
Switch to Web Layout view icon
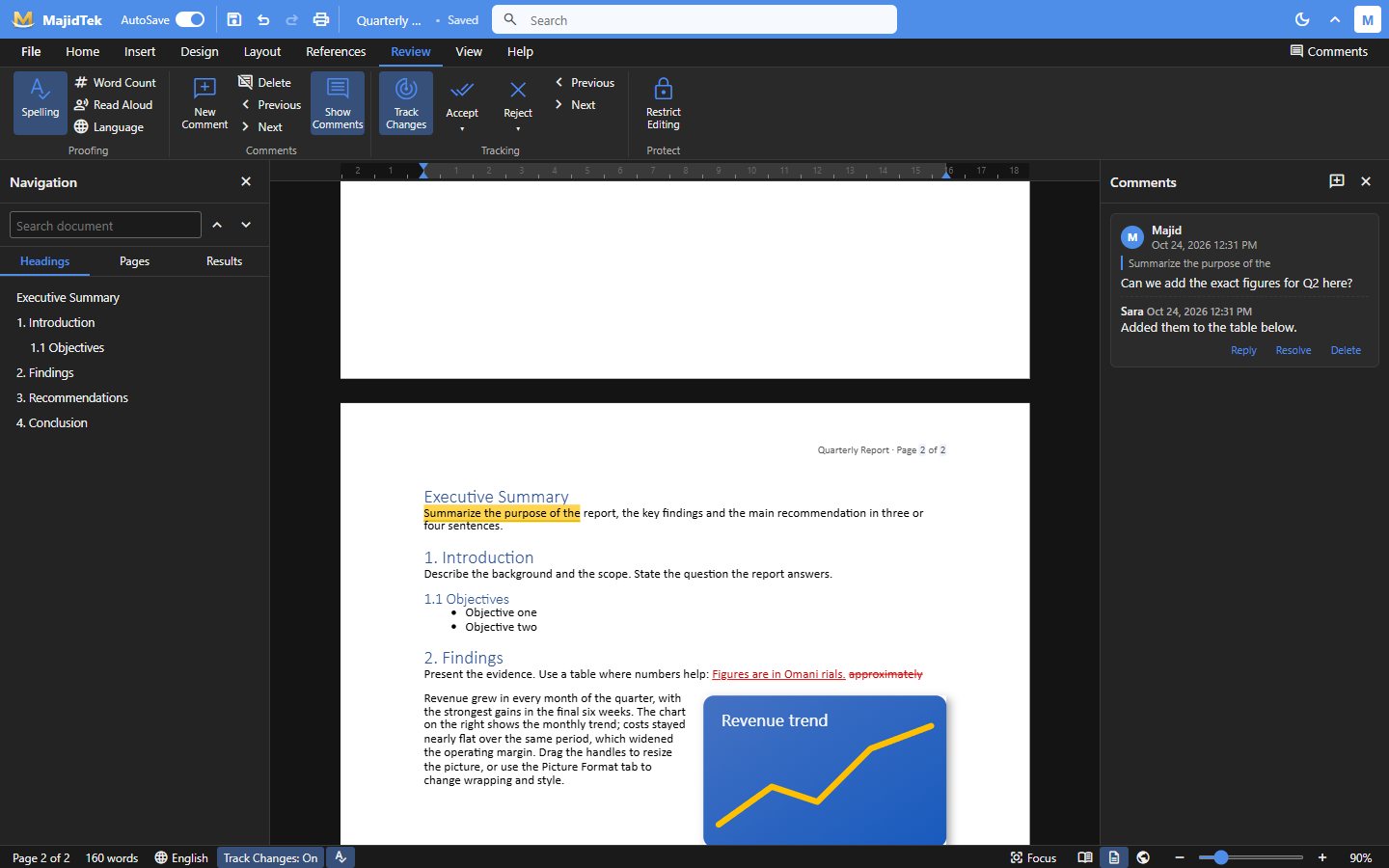click(1143, 857)
